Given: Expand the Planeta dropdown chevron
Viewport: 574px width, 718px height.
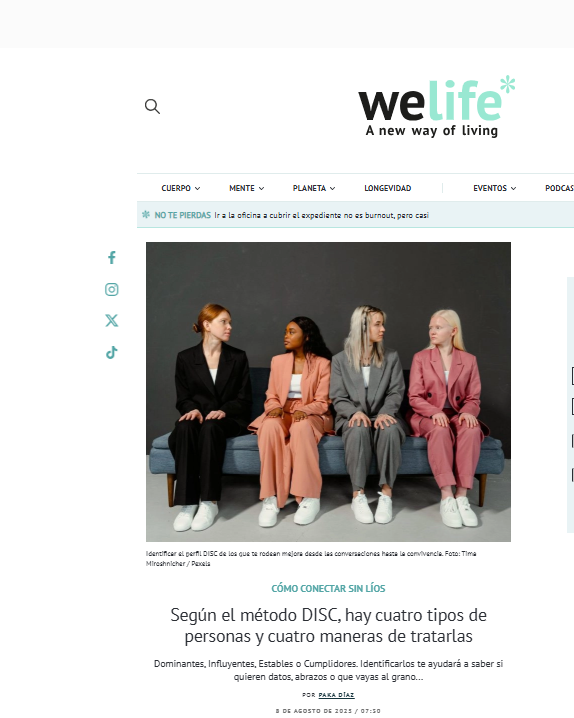Looking at the screenshot, I should 332,188.
